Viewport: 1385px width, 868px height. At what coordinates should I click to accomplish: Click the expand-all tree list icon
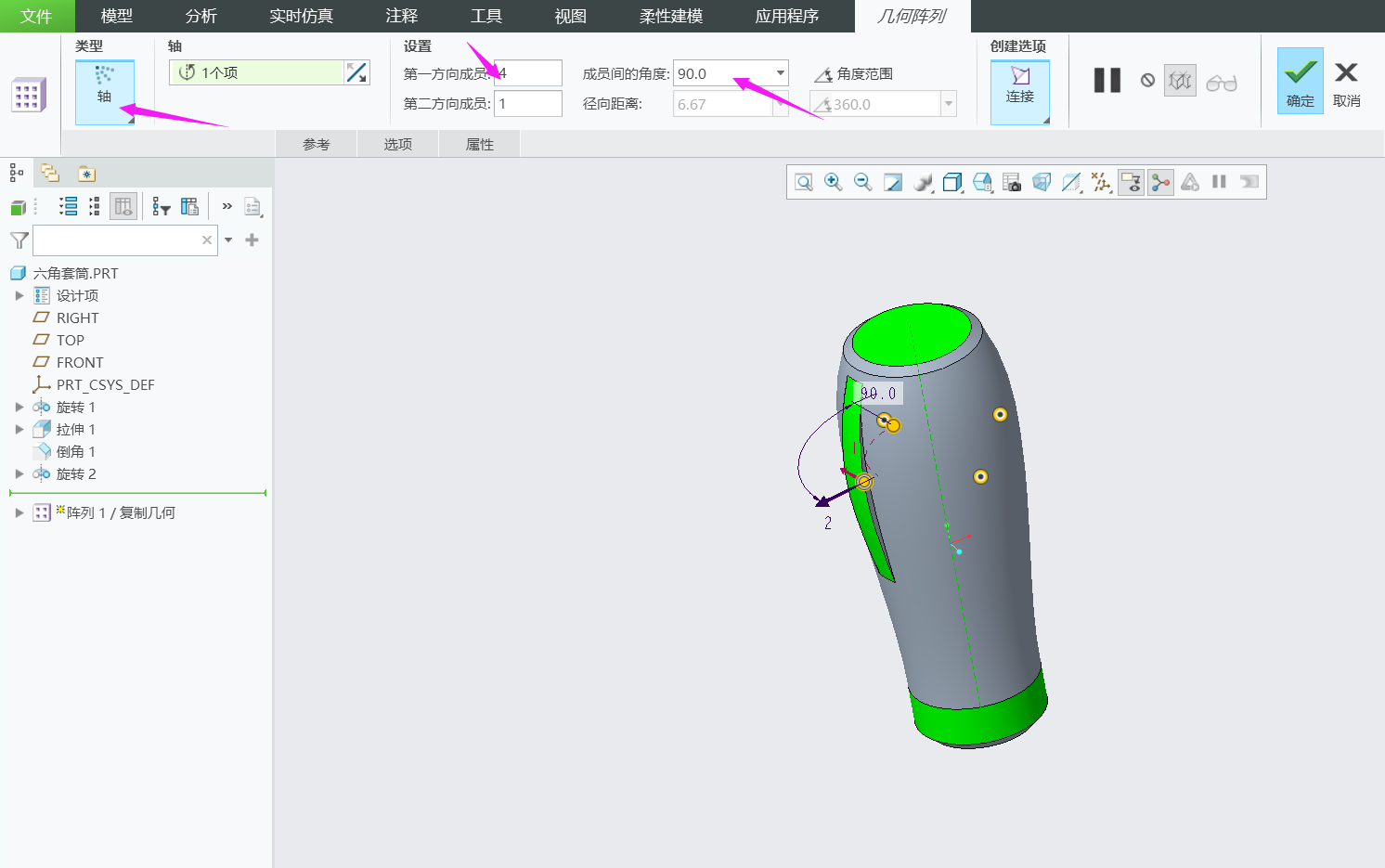[68, 206]
